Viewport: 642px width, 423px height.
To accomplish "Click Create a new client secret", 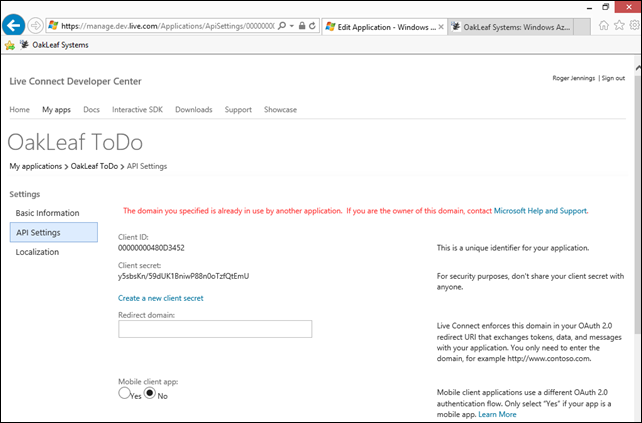I will tap(160, 298).
